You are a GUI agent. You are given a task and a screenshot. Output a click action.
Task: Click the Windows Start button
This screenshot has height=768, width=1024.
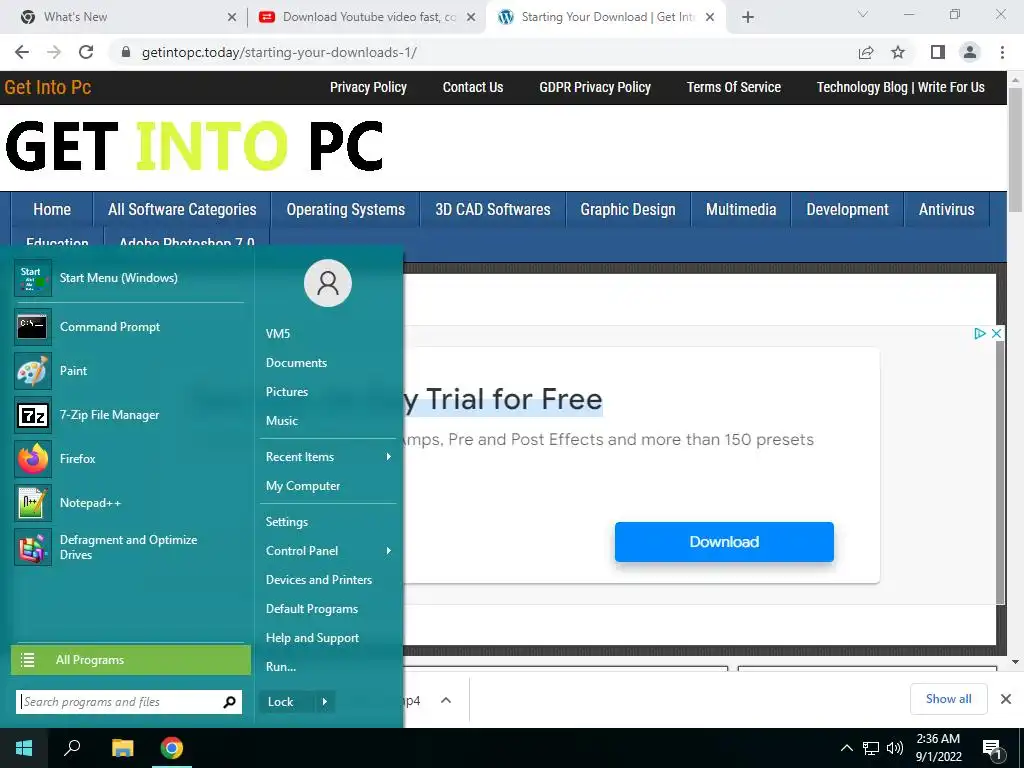click(x=24, y=748)
